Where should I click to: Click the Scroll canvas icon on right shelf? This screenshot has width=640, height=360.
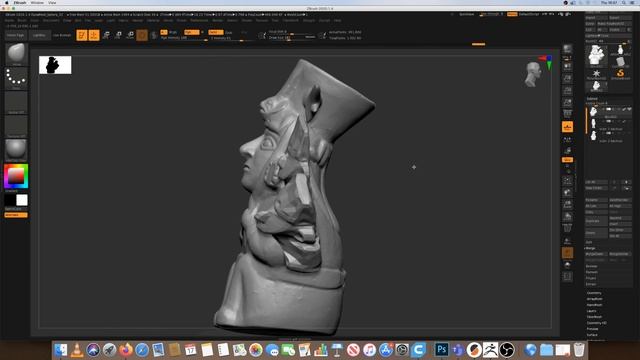567,66
